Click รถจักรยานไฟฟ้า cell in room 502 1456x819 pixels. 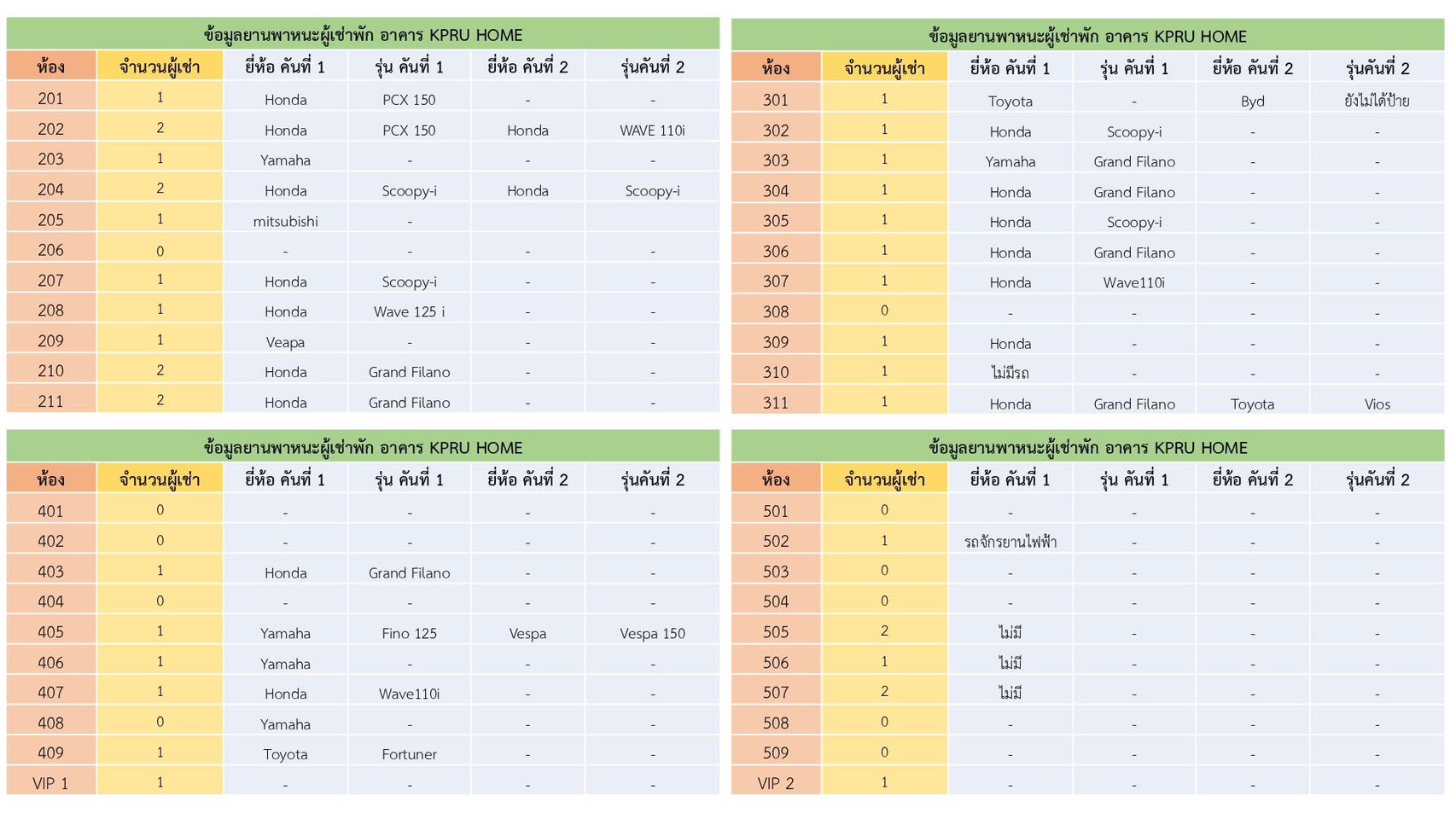[1010, 542]
